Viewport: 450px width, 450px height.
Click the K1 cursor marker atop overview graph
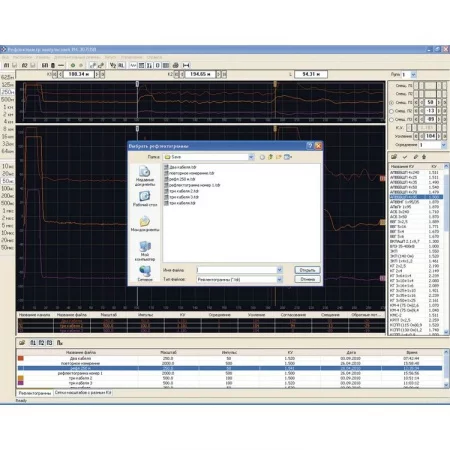click(137, 84)
